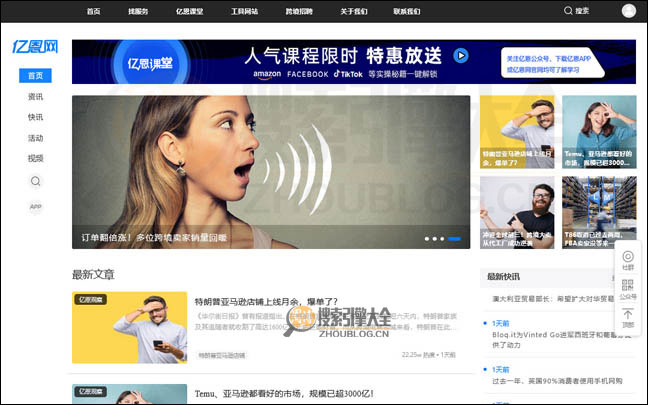The width and height of the screenshot is (648, 405).
Task: Show the 公众号 QR code icon
Action: click(628, 288)
